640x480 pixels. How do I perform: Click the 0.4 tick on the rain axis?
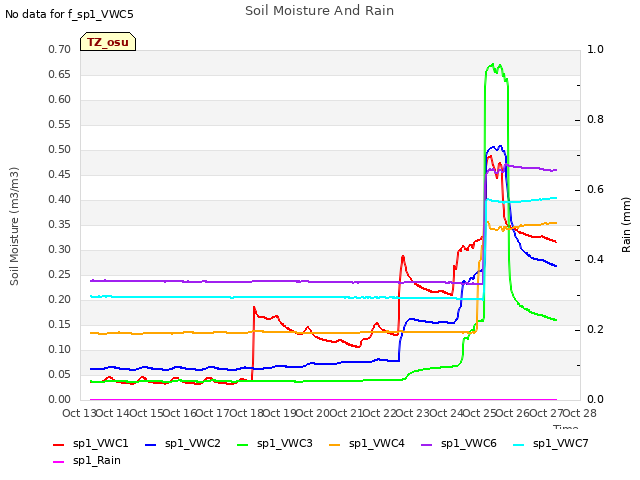pos(595,260)
